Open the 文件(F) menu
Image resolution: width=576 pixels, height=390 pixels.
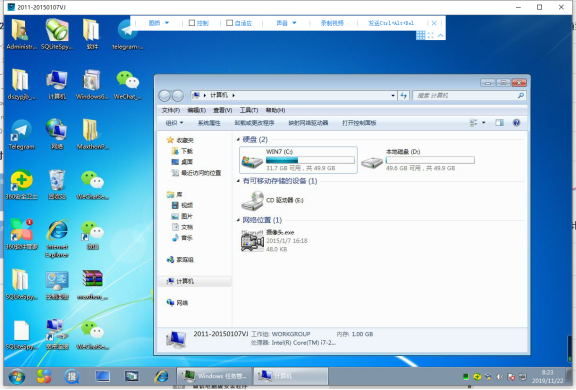(x=171, y=110)
